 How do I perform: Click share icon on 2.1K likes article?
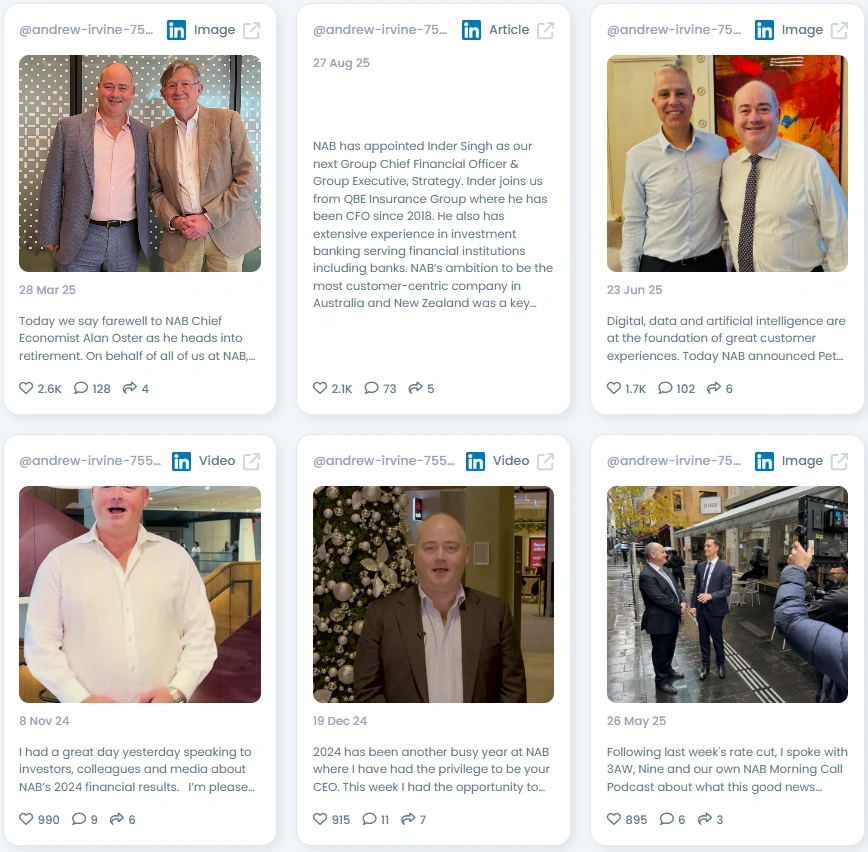[x=415, y=388]
